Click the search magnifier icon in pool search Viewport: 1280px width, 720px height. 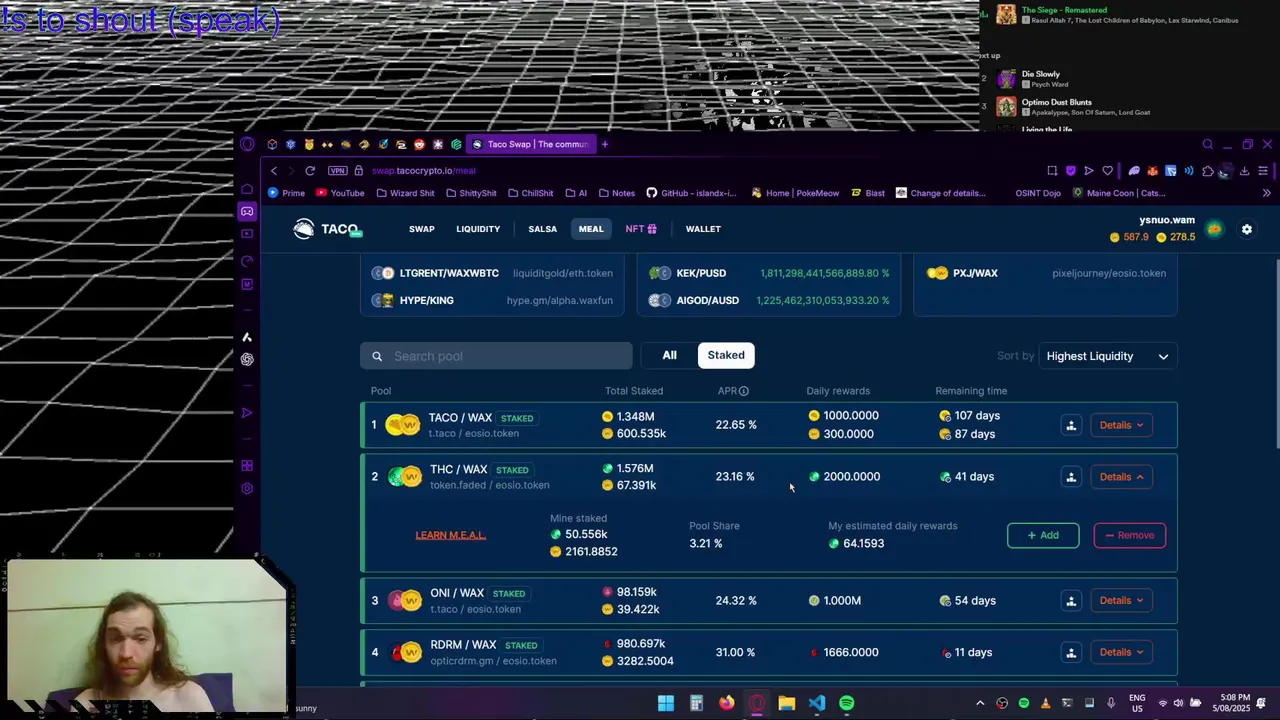(x=377, y=356)
